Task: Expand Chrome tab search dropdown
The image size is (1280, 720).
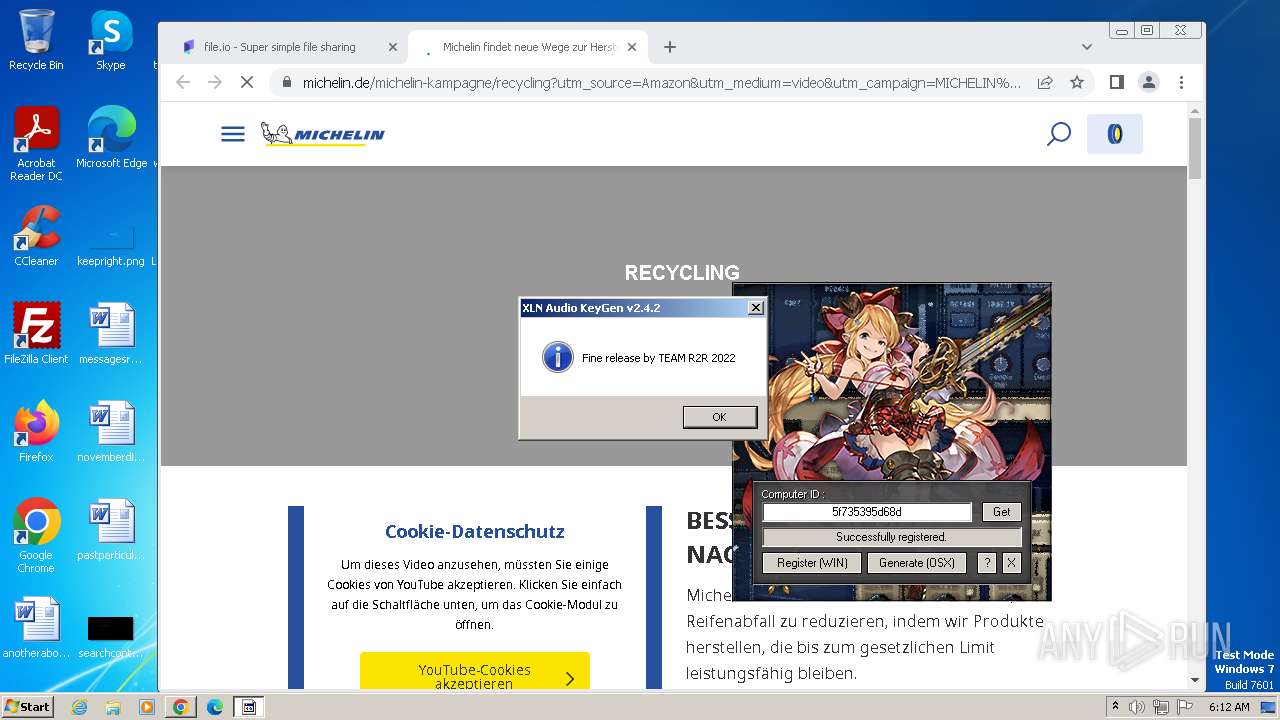Action: [1087, 47]
